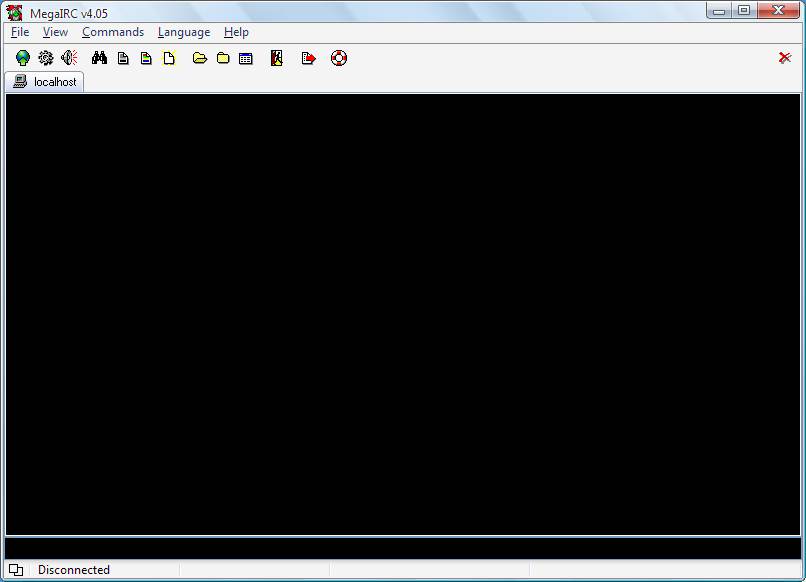The width and height of the screenshot is (806, 582).
Task: Click the black message input field
Action: click(x=403, y=548)
